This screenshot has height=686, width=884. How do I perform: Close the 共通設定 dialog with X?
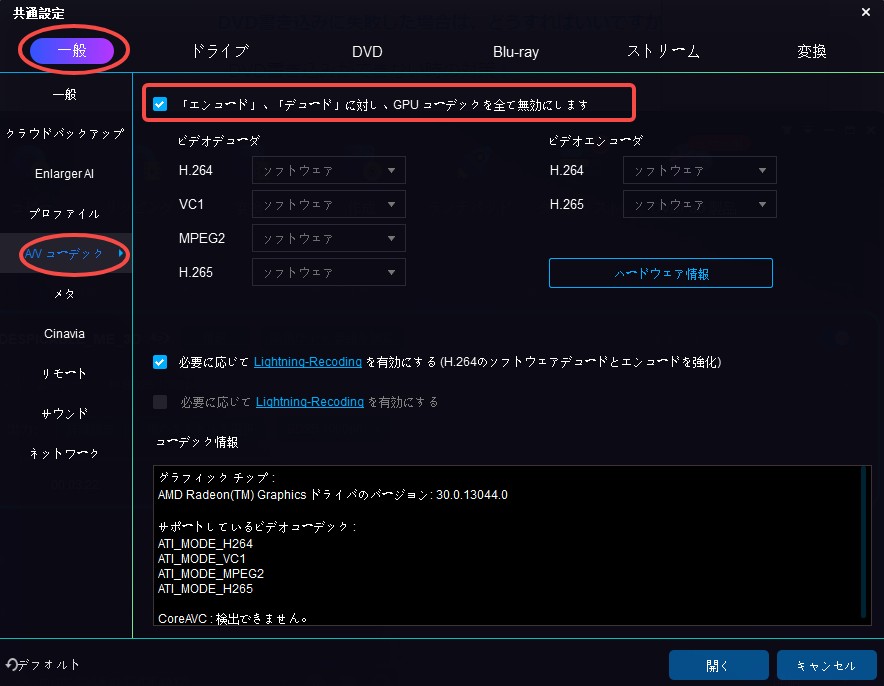(864, 11)
